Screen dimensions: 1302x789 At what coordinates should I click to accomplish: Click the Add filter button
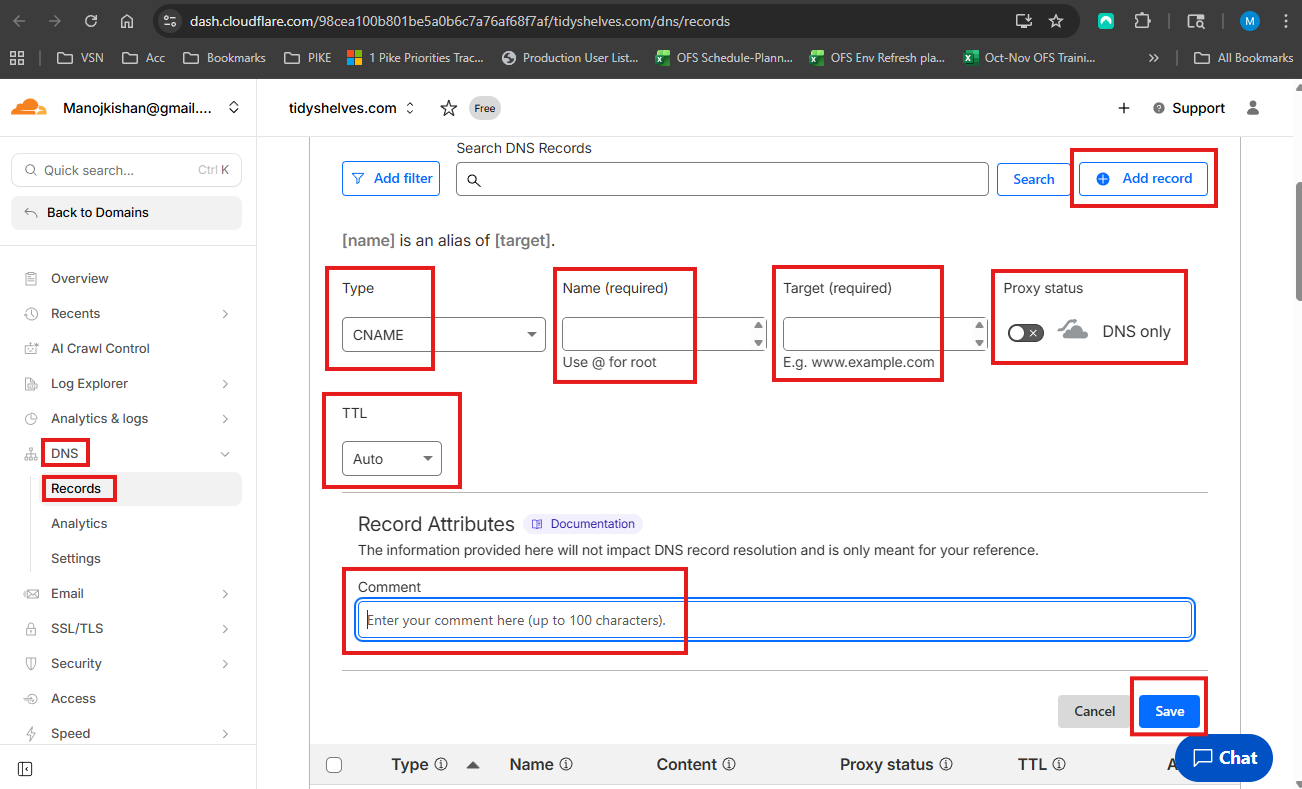pos(391,179)
